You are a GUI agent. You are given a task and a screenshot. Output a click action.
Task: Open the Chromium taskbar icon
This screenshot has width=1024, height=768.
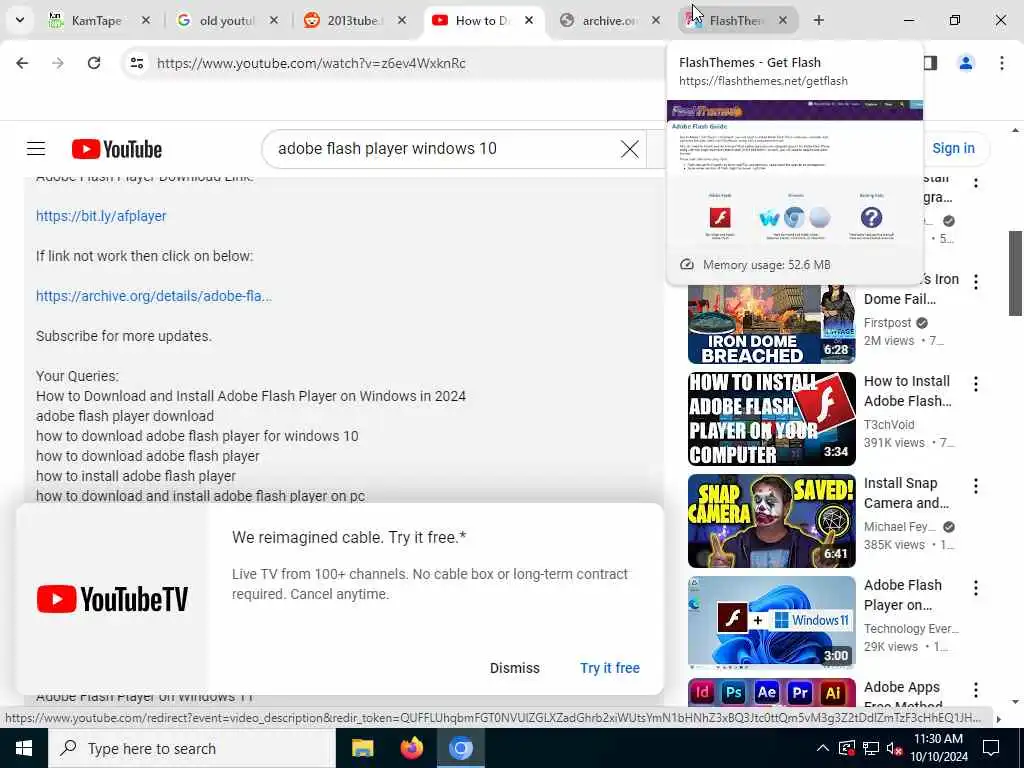460,748
